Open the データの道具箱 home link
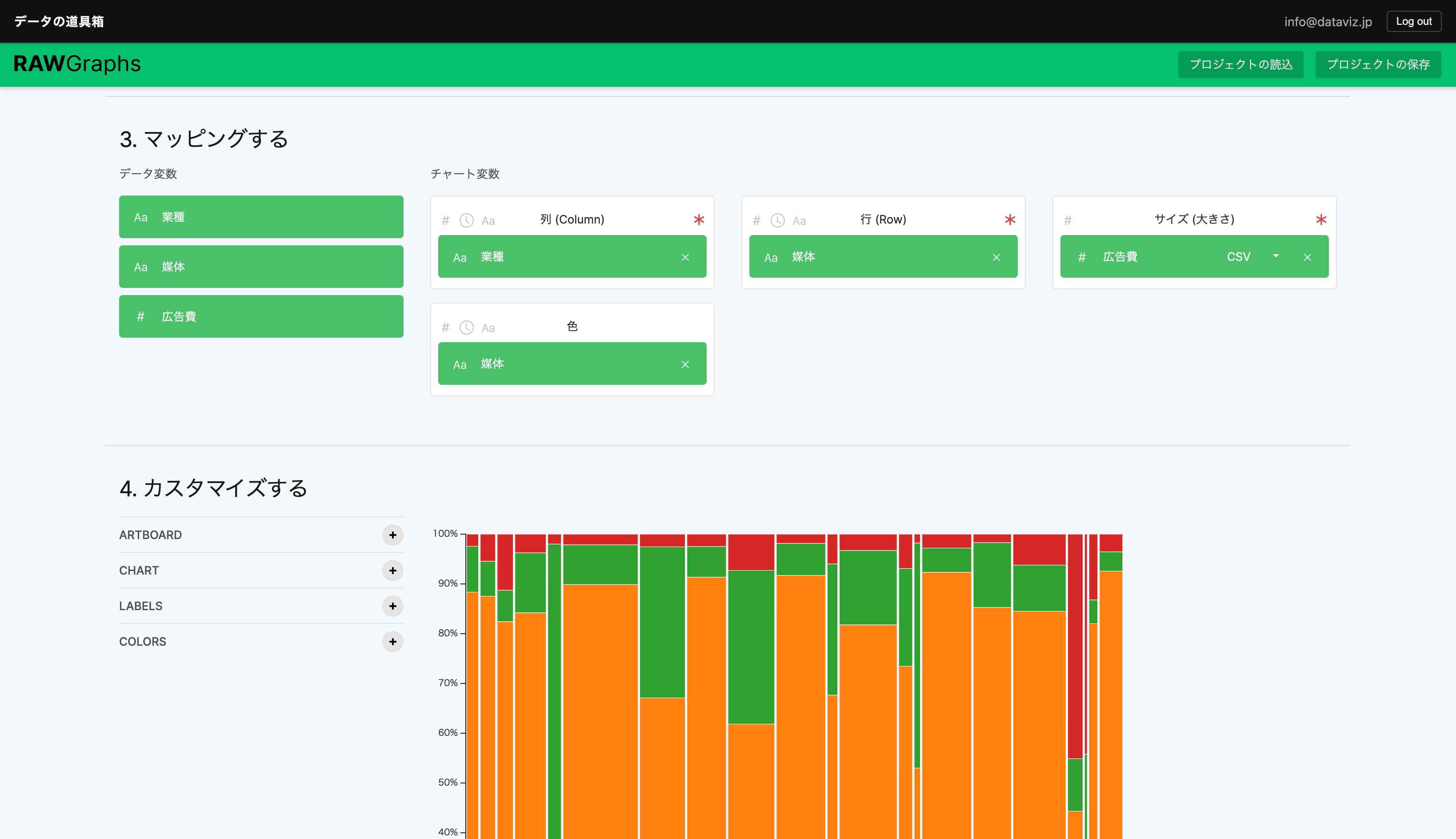The width and height of the screenshot is (1456, 839). coord(59,21)
